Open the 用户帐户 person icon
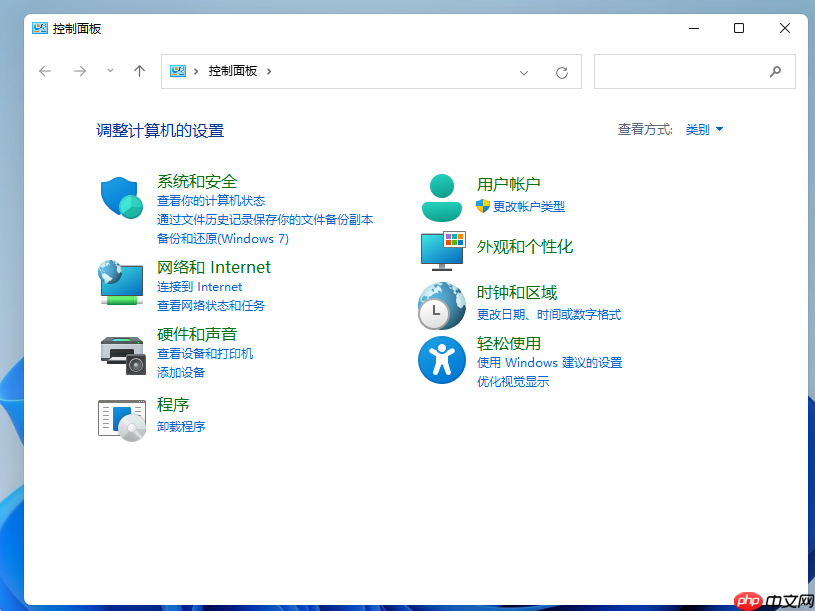 pyautogui.click(x=442, y=198)
